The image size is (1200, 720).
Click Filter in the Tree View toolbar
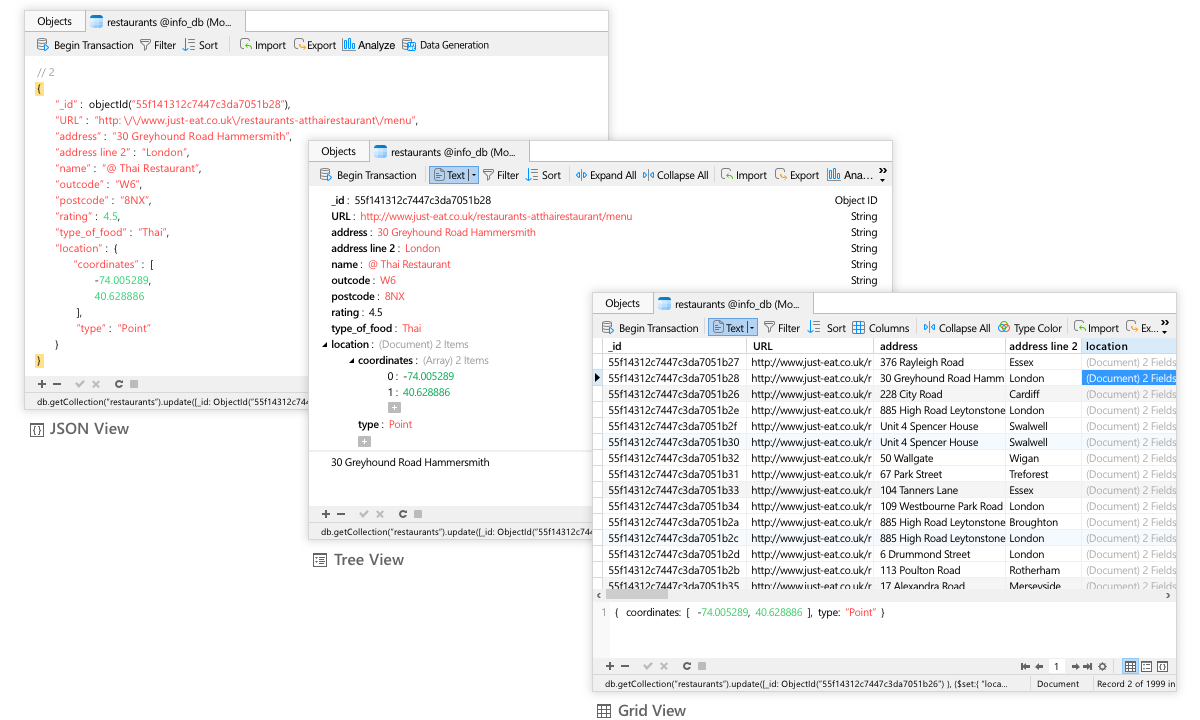(500, 175)
